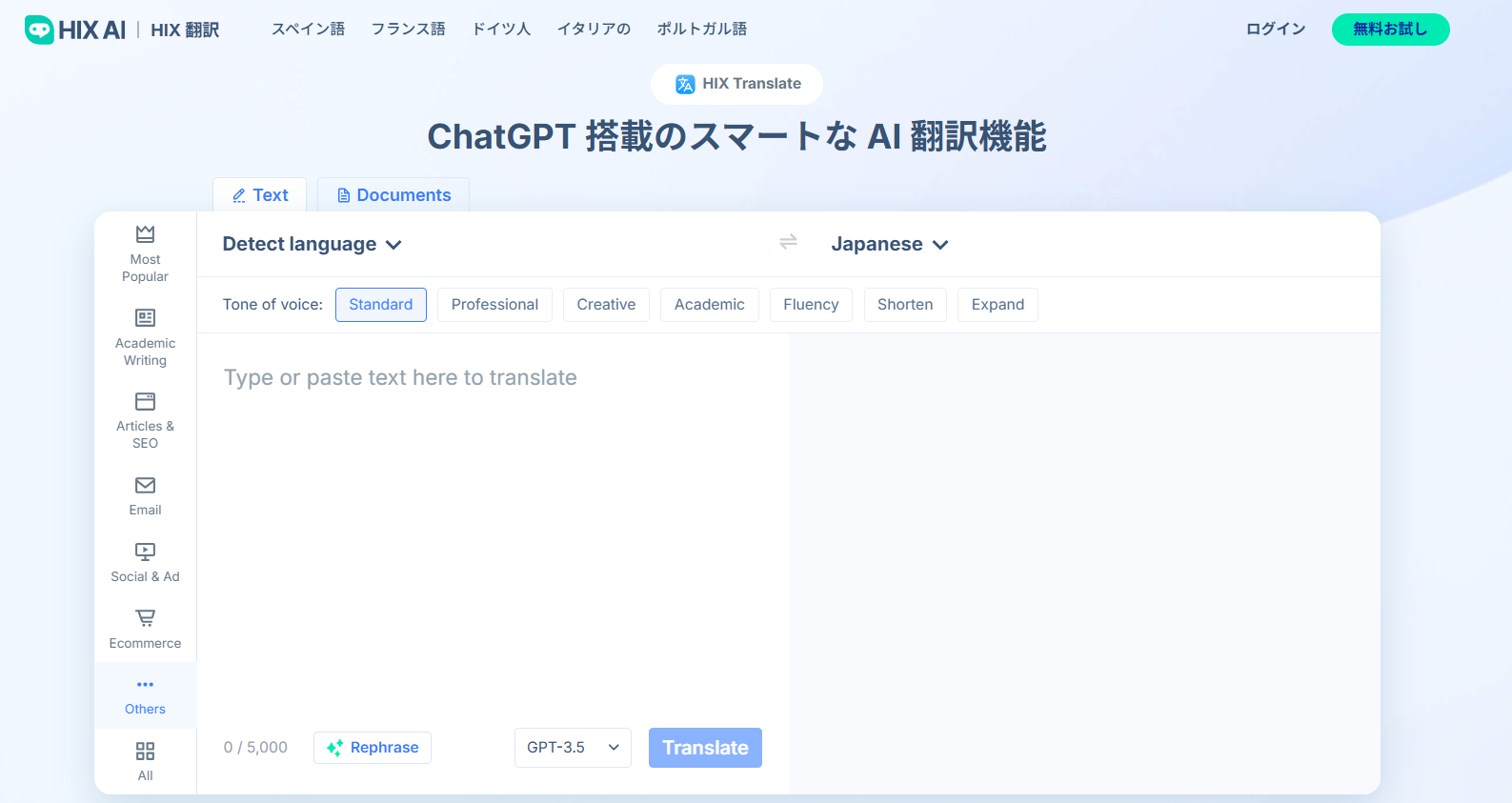The height and width of the screenshot is (803, 1512).
Task: Choose Academic tone of voice
Action: 710,305
